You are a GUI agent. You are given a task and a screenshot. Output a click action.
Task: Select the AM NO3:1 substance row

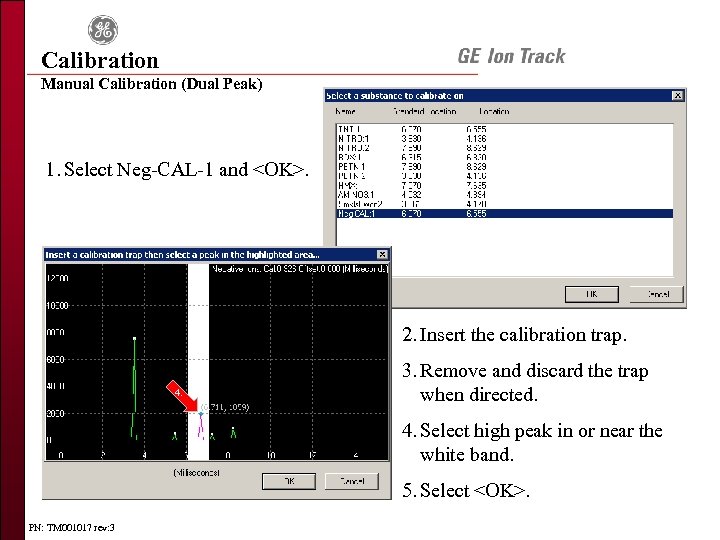tap(505, 195)
